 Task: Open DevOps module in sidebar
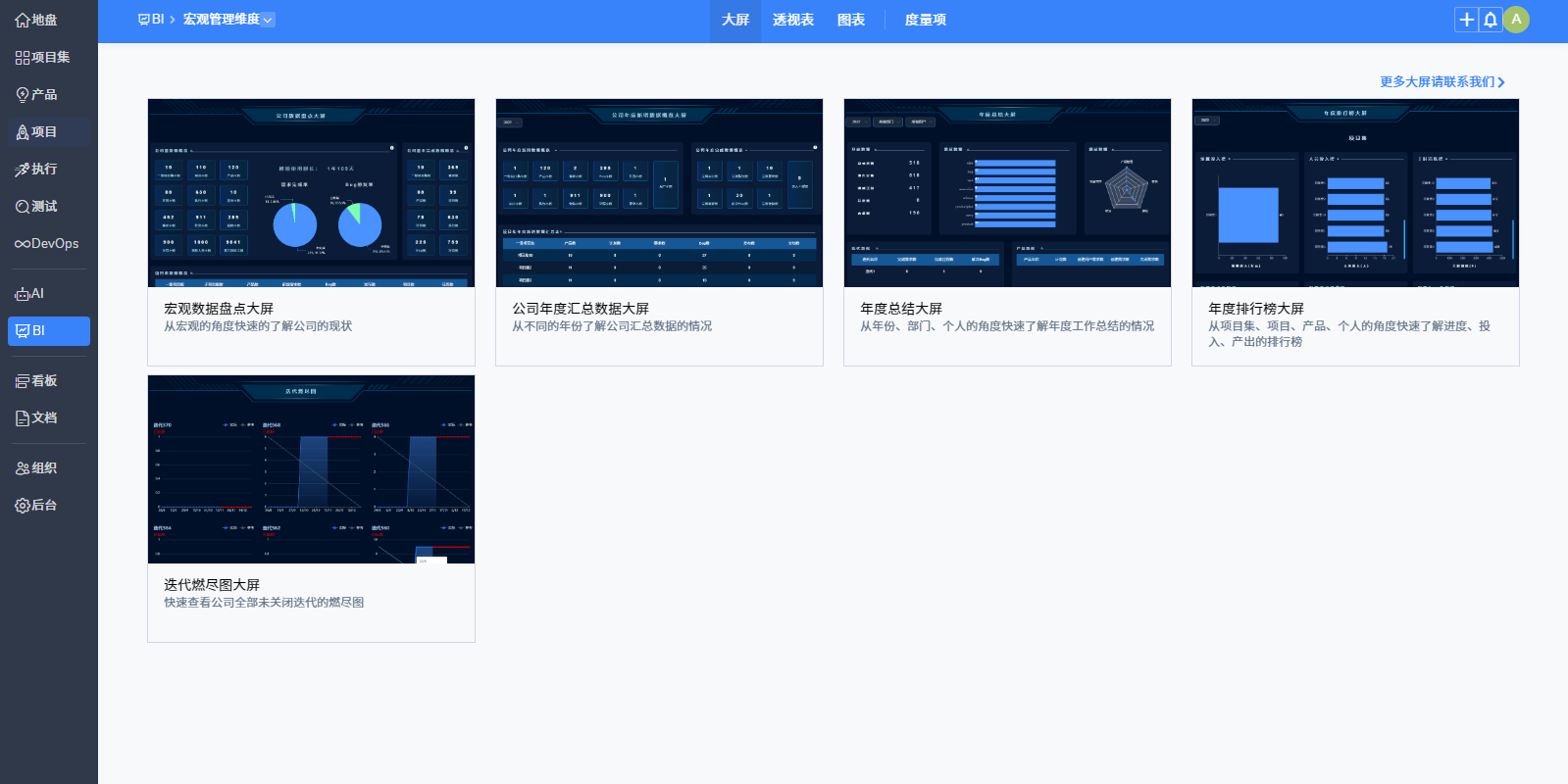pyautogui.click(x=47, y=244)
